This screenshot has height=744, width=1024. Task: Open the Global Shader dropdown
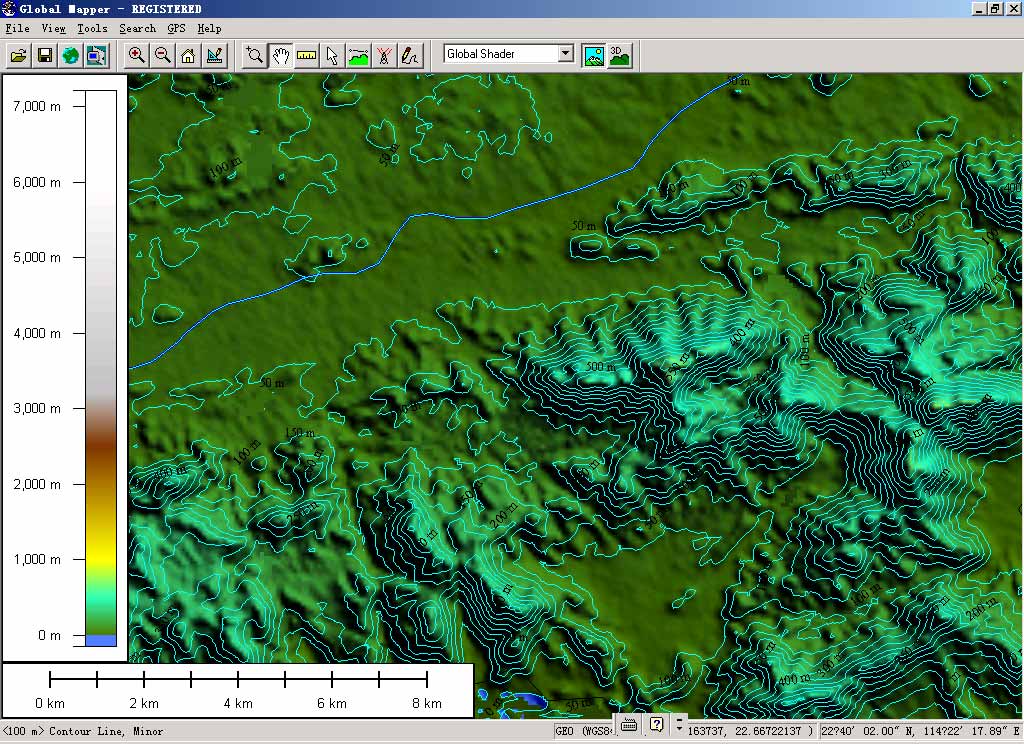[x=565, y=54]
